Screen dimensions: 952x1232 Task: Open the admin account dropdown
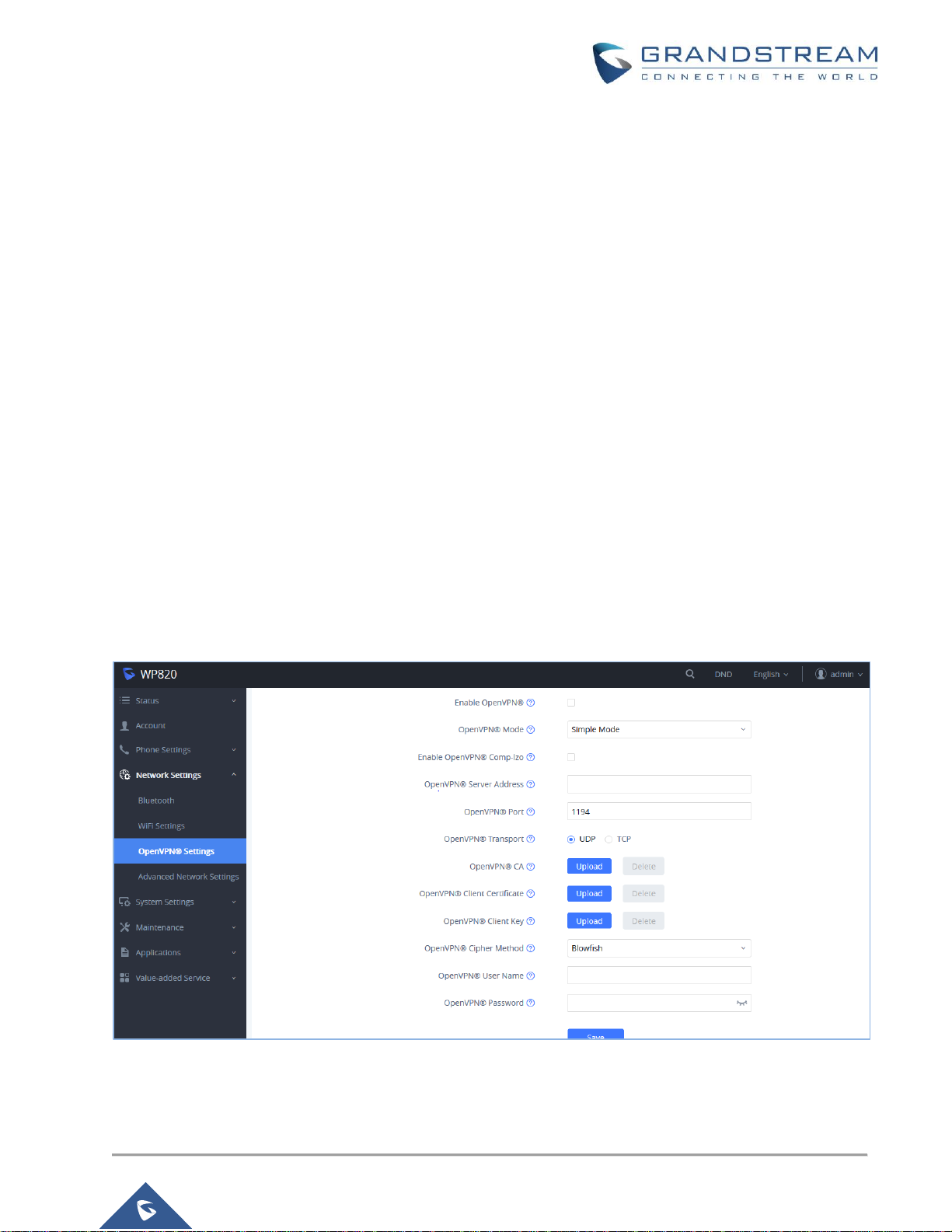tap(839, 674)
